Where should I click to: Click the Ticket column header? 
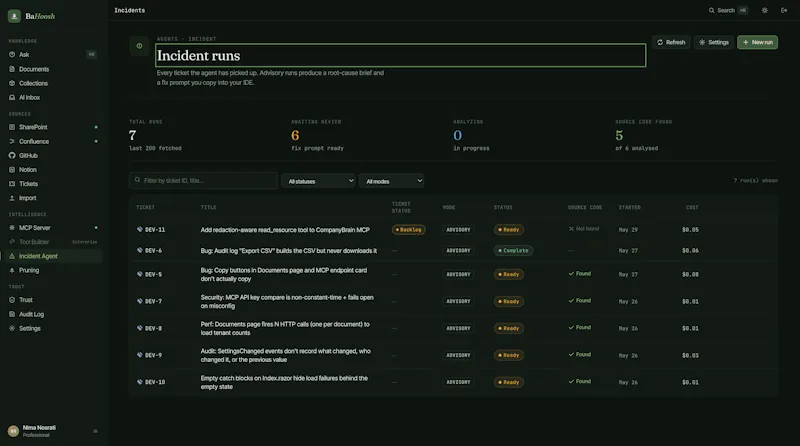click(x=145, y=208)
